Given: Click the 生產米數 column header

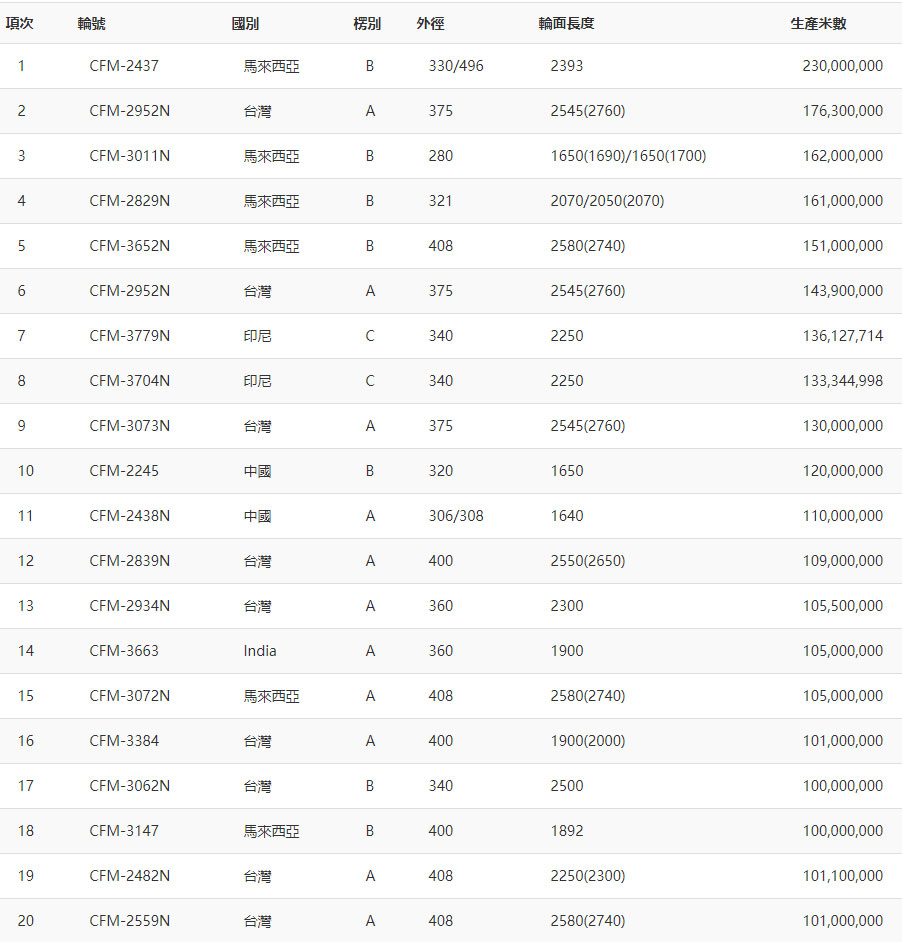Looking at the screenshot, I should [818, 23].
